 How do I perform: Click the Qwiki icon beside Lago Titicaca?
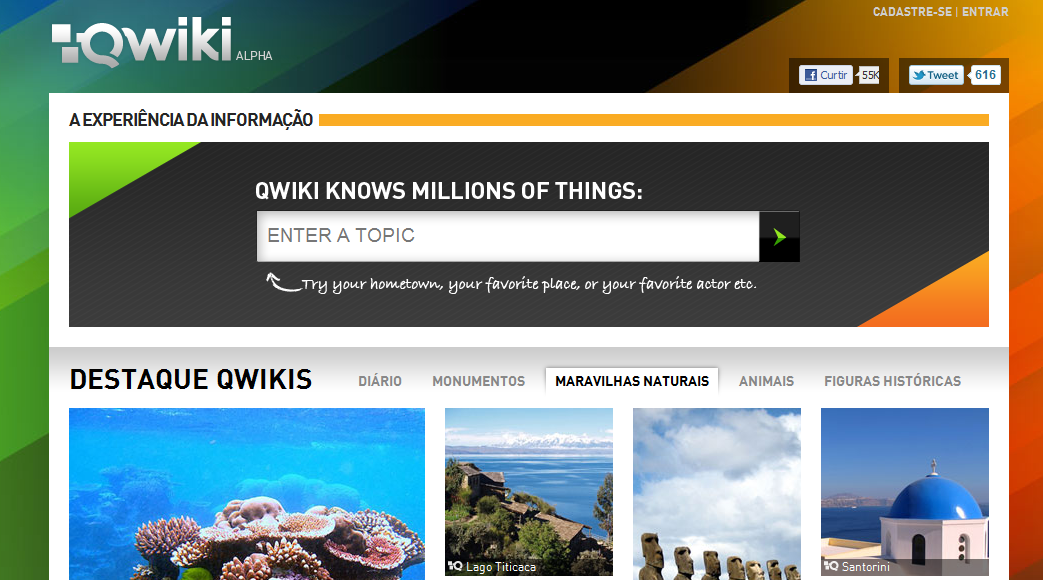point(455,566)
